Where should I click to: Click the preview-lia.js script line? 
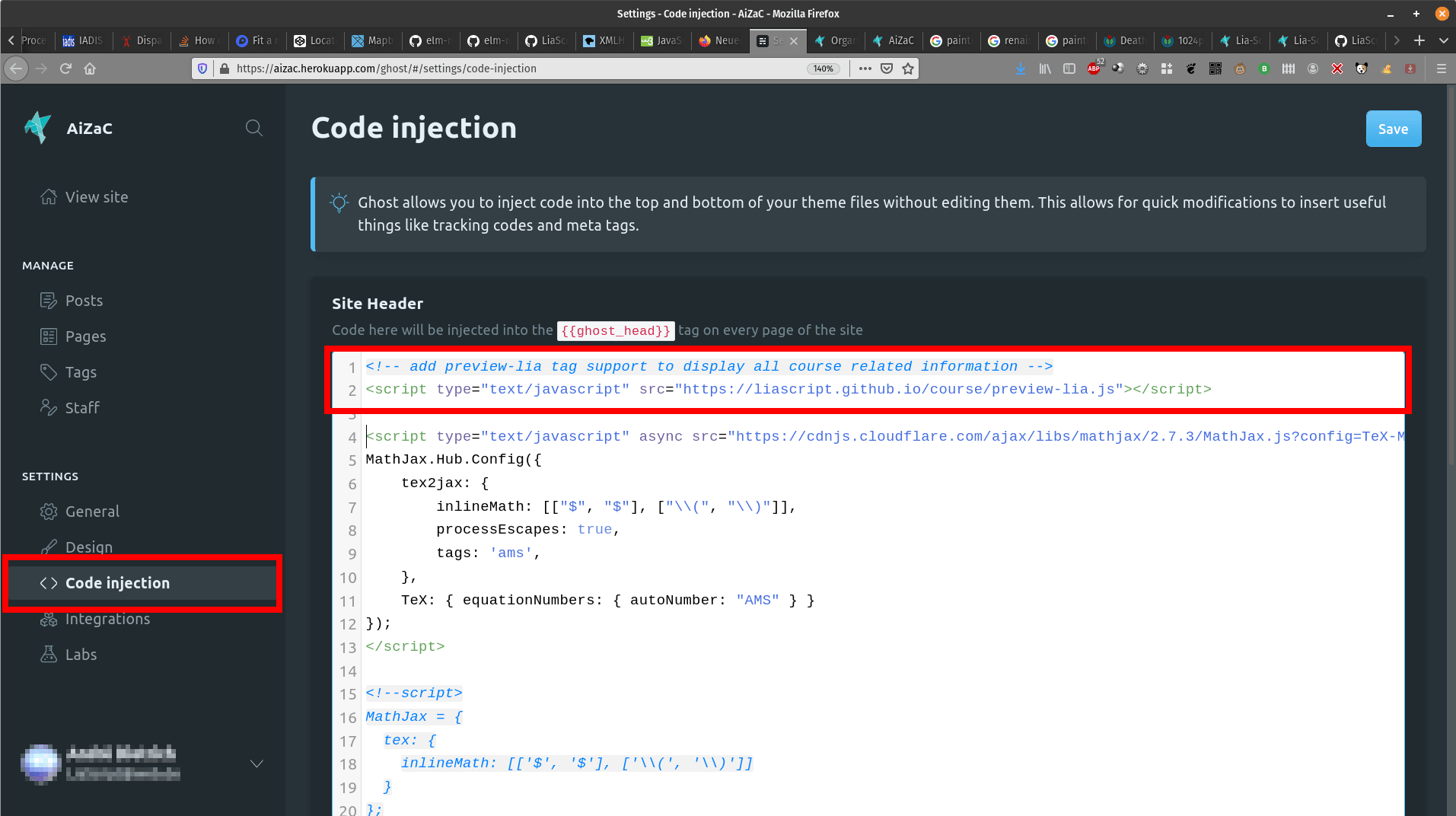coord(789,390)
